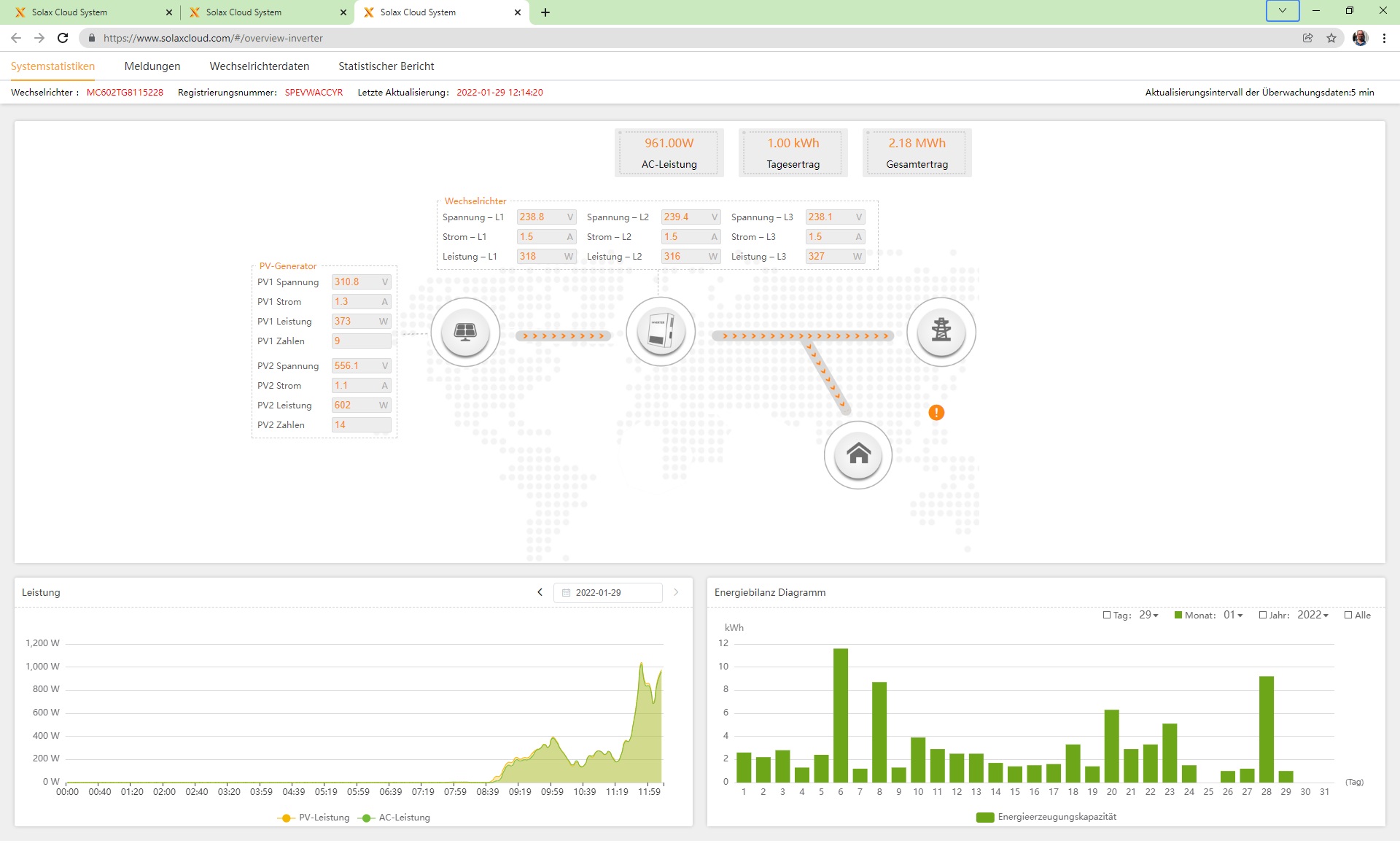Expand the Jahr 2022 dropdown

tap(1312, 615)
